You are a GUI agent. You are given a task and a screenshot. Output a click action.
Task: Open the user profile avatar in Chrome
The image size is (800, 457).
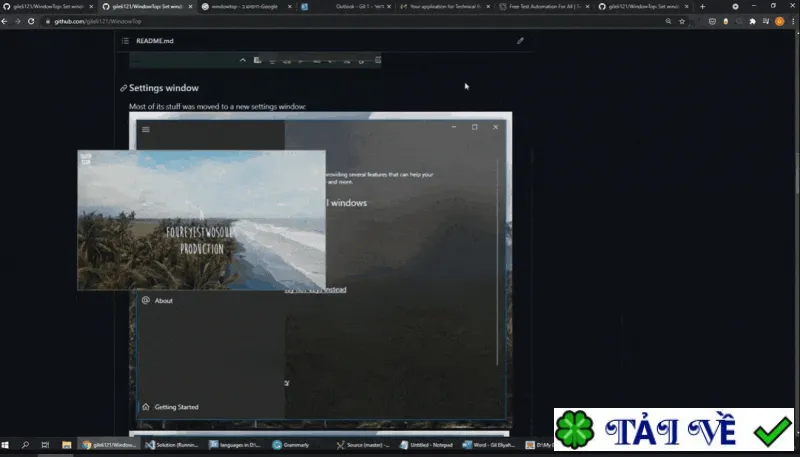click(x=779, y=21)
